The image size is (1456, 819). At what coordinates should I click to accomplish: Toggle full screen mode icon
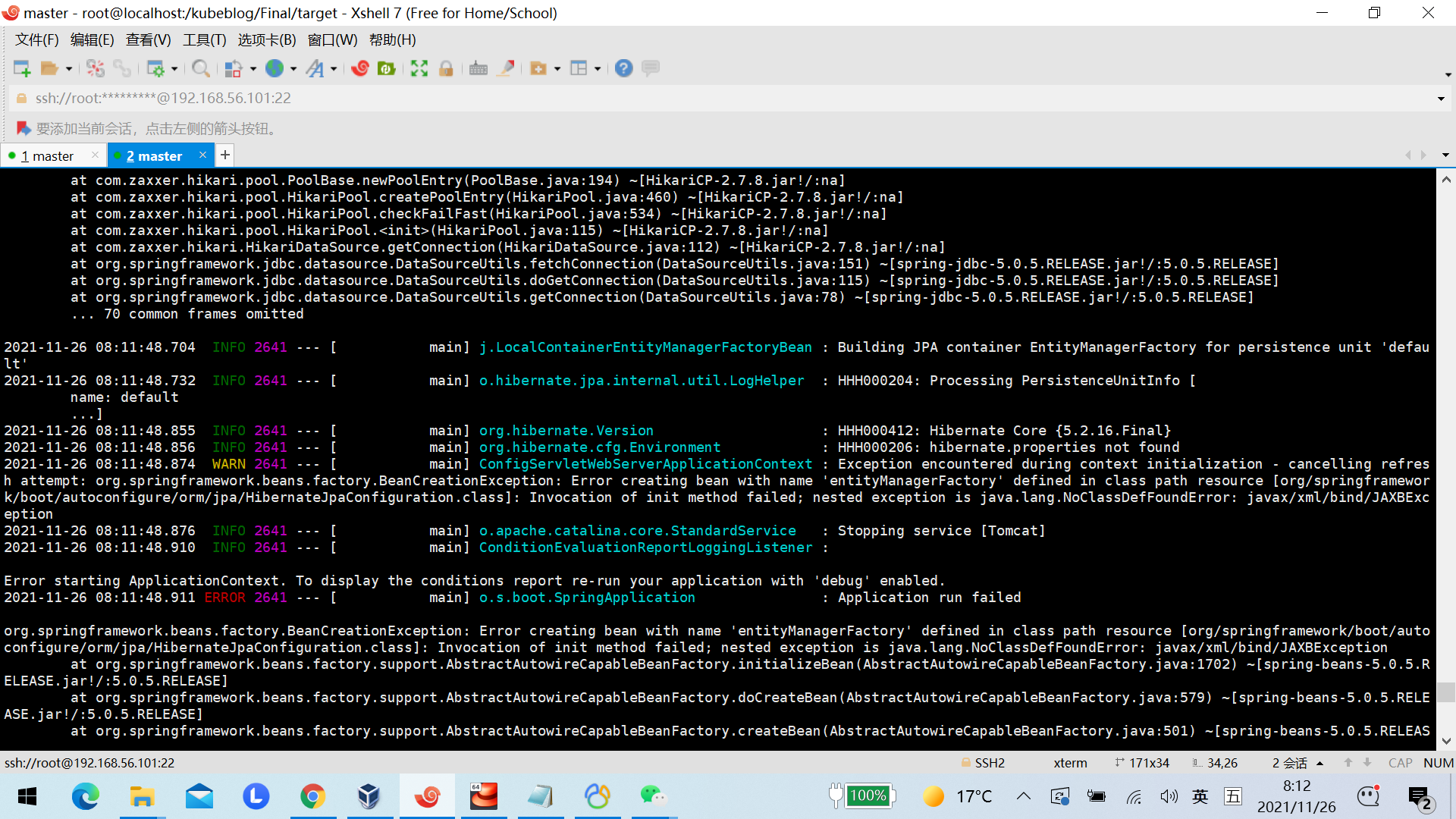[419, 68]
